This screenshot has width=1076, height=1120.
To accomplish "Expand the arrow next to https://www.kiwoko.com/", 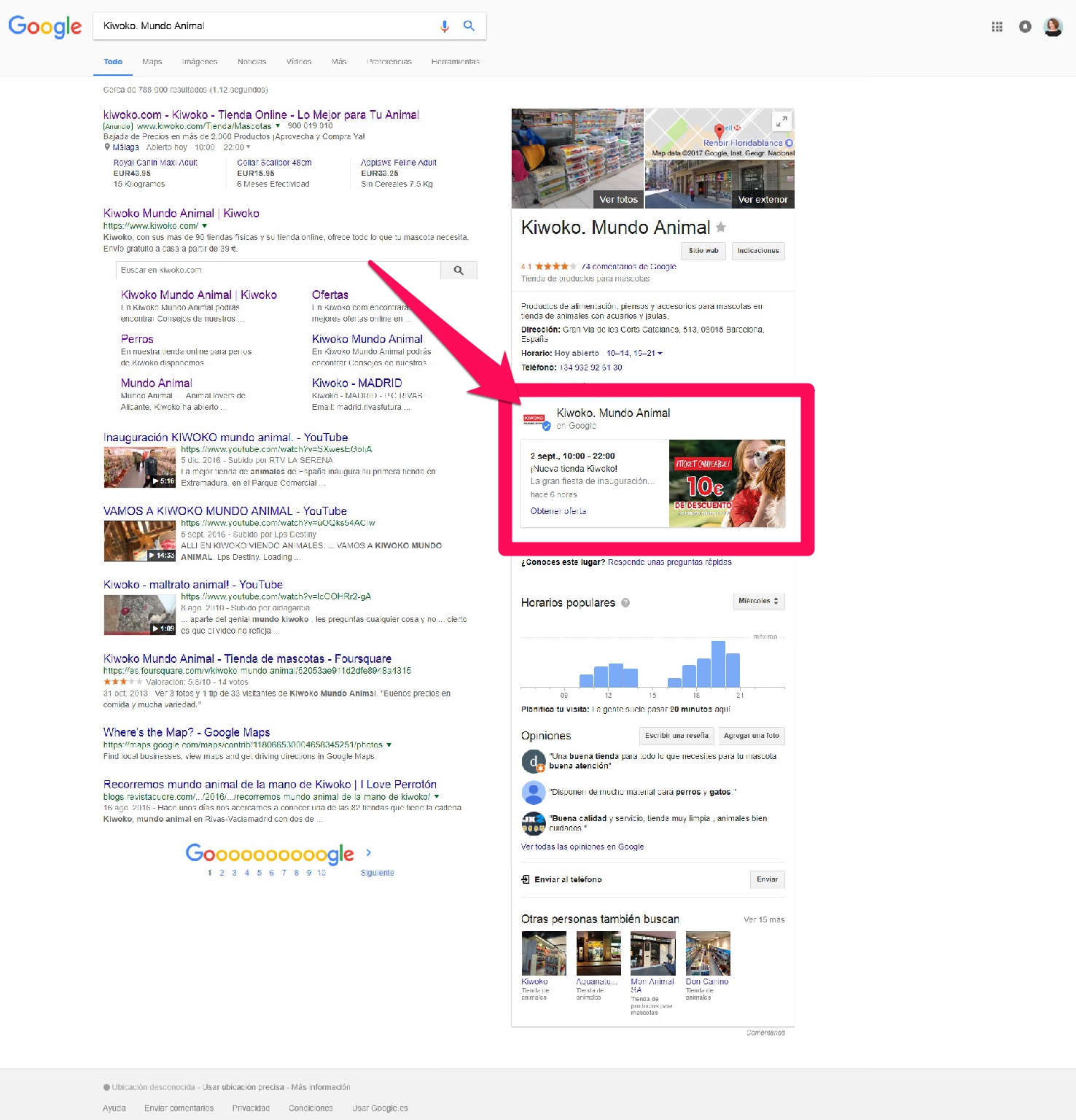I will 205,226.
